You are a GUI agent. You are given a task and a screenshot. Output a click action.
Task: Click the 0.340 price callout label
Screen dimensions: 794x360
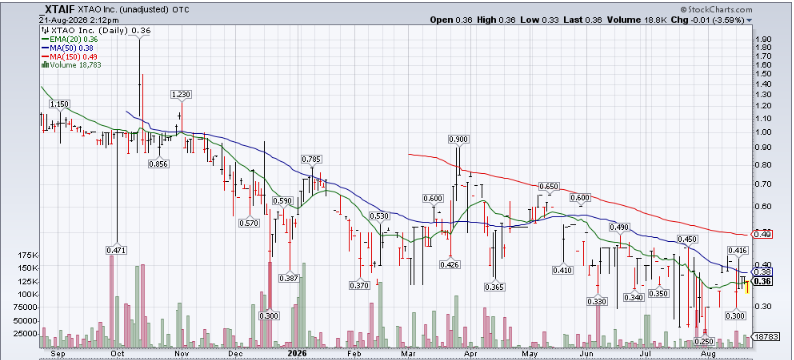click(x=634, y=297)
